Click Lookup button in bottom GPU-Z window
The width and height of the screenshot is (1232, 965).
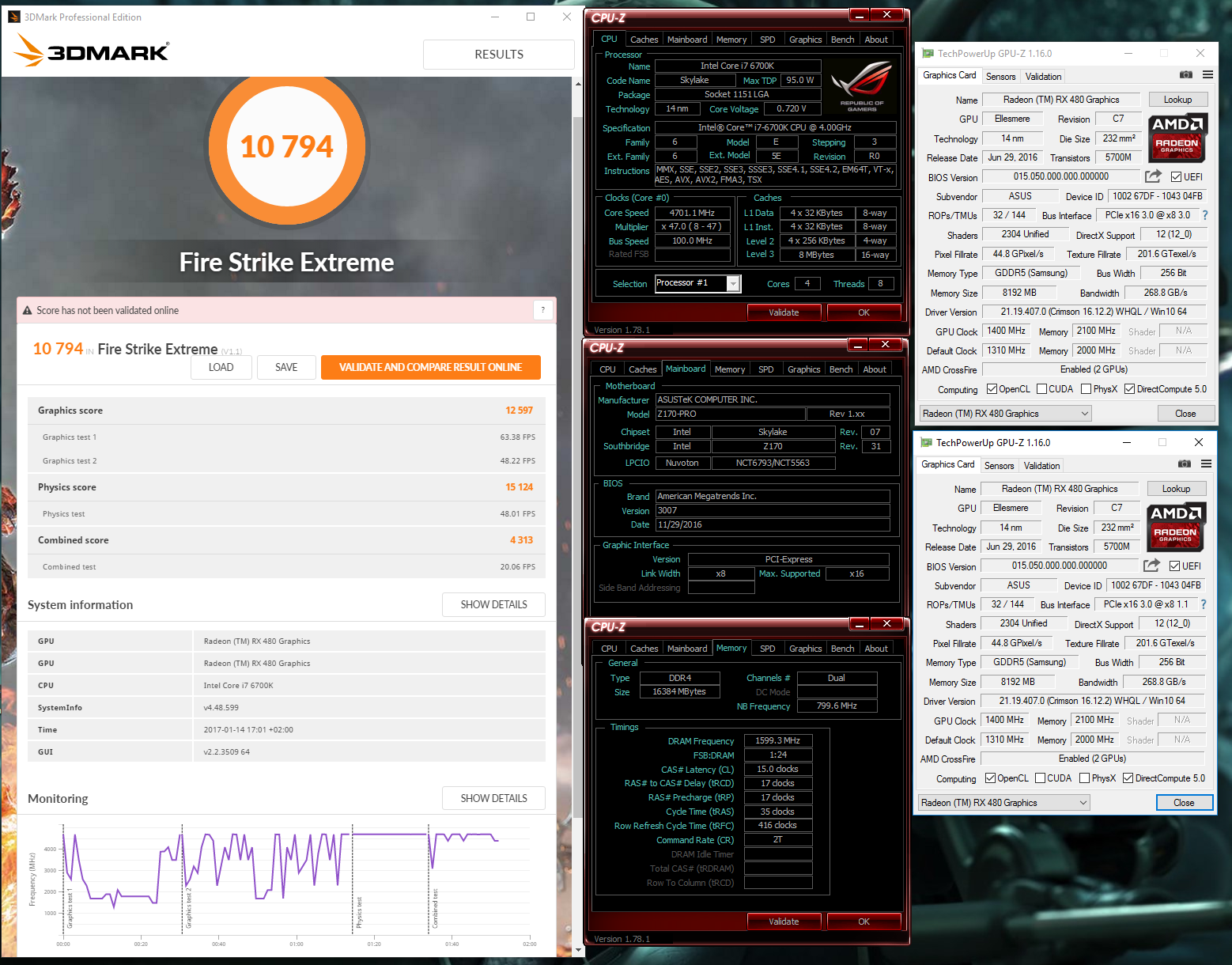coord(1175,489)
